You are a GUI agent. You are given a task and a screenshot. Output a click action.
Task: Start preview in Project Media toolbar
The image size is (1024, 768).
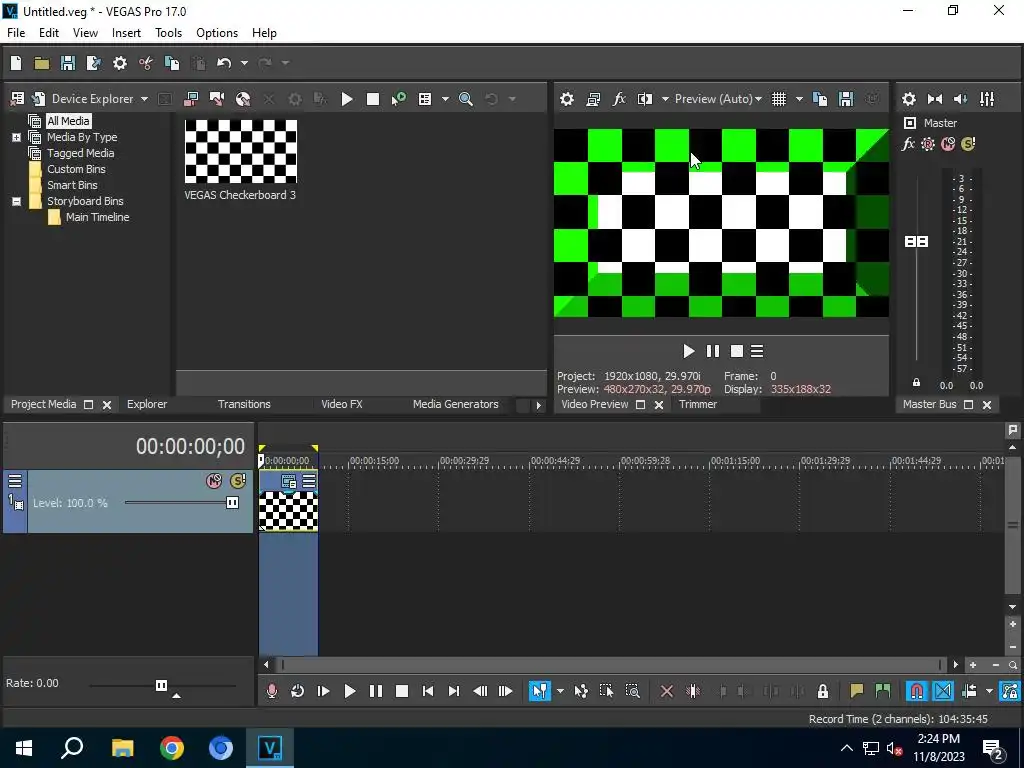347,99
